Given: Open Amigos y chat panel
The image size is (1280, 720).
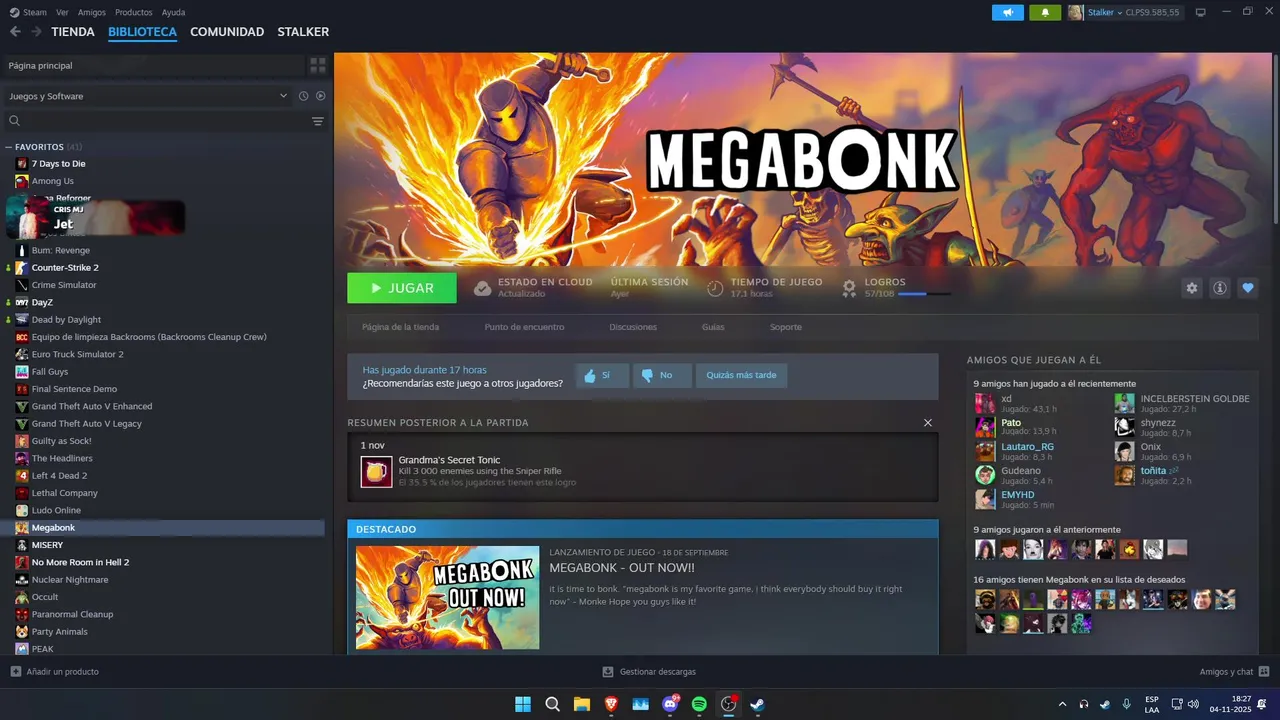Looking at the screenshot, I should [x=1234, y=672].
